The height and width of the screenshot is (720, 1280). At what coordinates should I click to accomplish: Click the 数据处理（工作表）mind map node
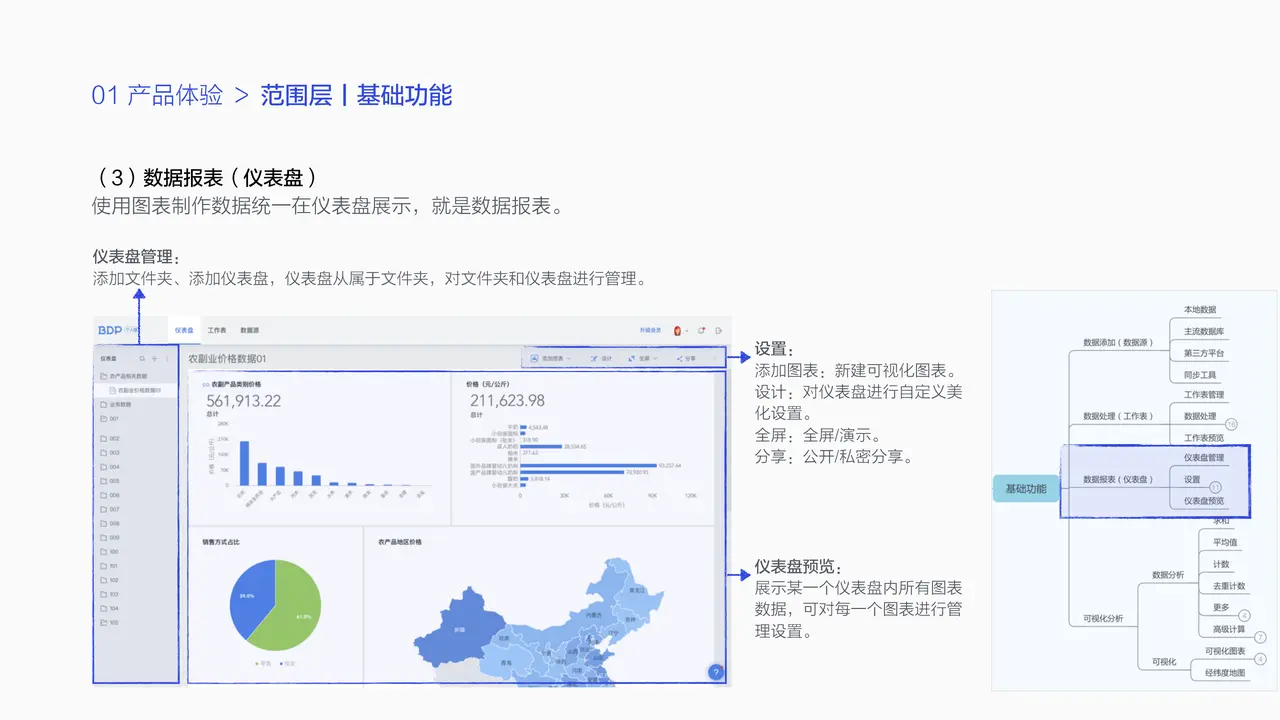1118,416
